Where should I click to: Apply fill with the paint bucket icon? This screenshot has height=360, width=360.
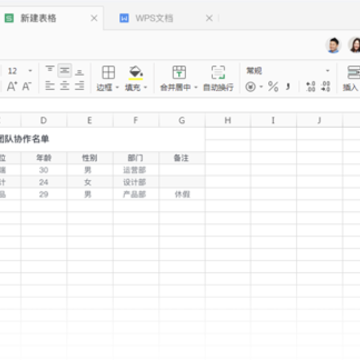pyautogui.click(x=136, y=71)
